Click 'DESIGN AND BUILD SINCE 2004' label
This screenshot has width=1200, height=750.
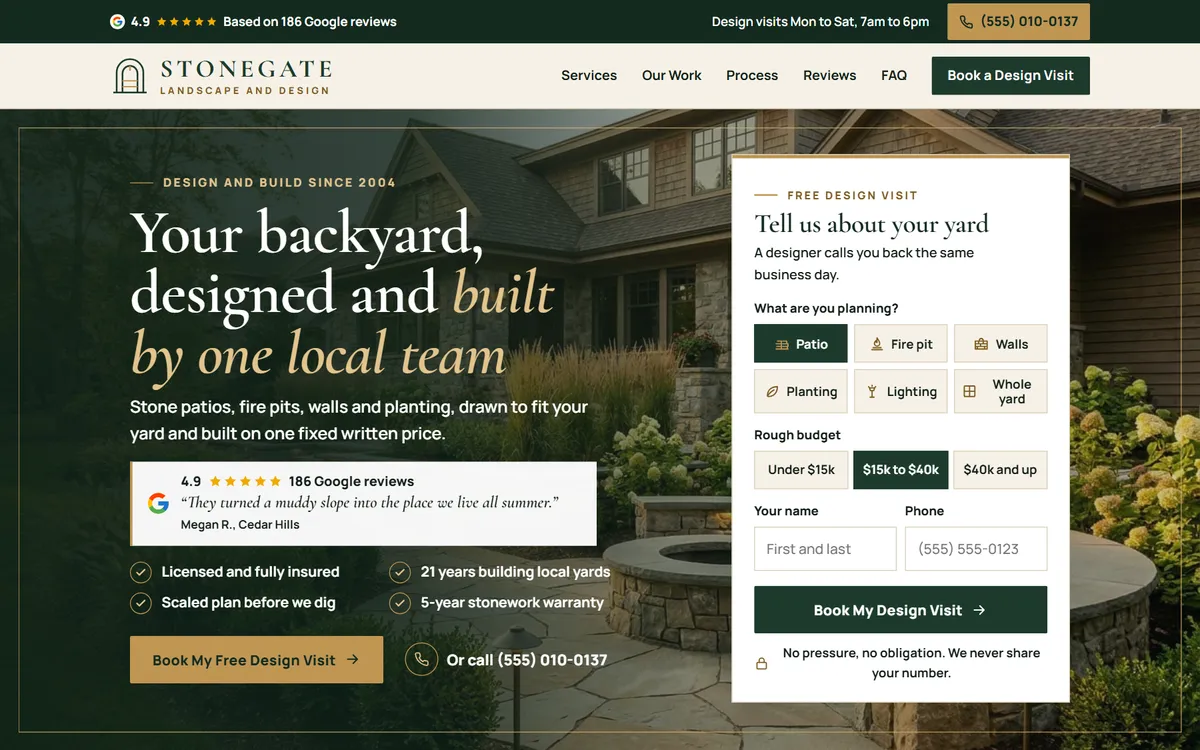(279, 183)
